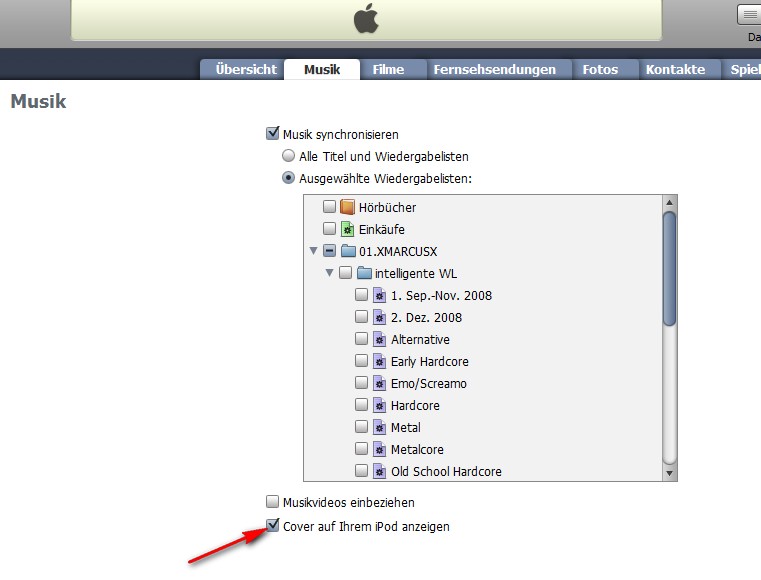The width and height of the screenshot is (761, 580).
Task: Click smart playlist icon for 1. Sep.-Nov. 2008
Action: [x=380, y=295]
